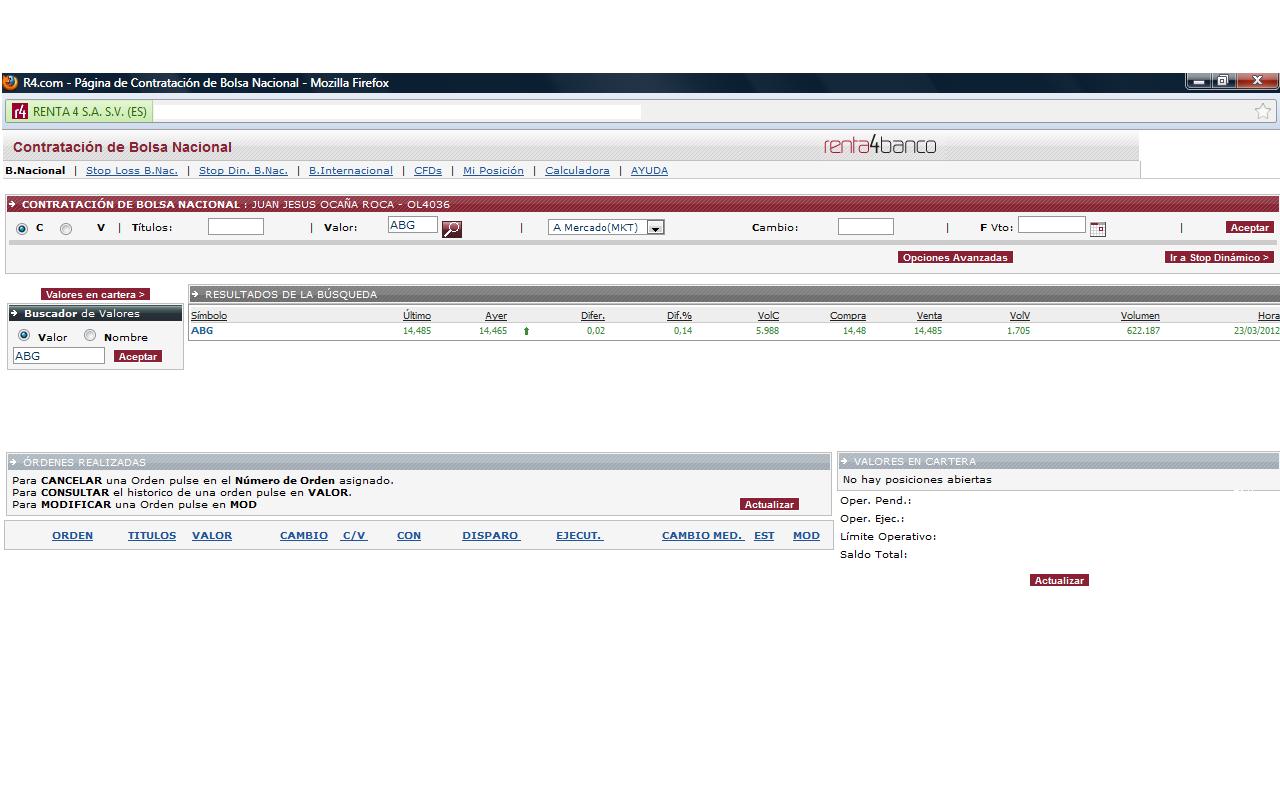This screenshot has height=800, width=1280.
Task: Click the Volumen value 622.187
Action: click(1141, 331)
